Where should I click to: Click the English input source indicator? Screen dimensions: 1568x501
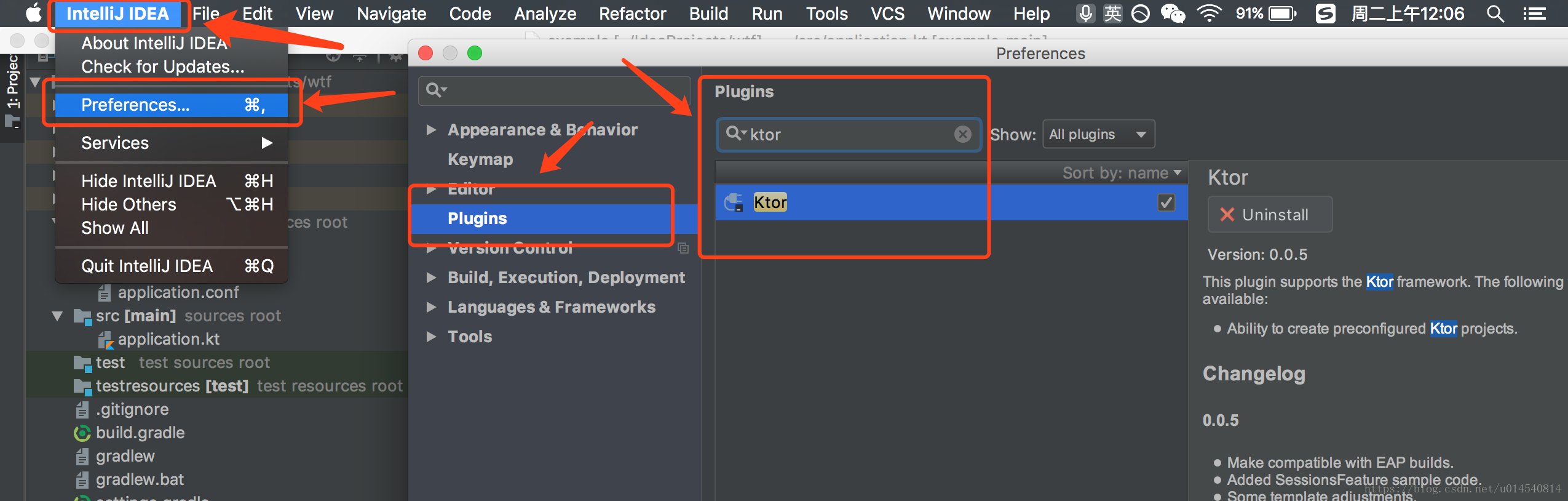(x=1112, y=13)
